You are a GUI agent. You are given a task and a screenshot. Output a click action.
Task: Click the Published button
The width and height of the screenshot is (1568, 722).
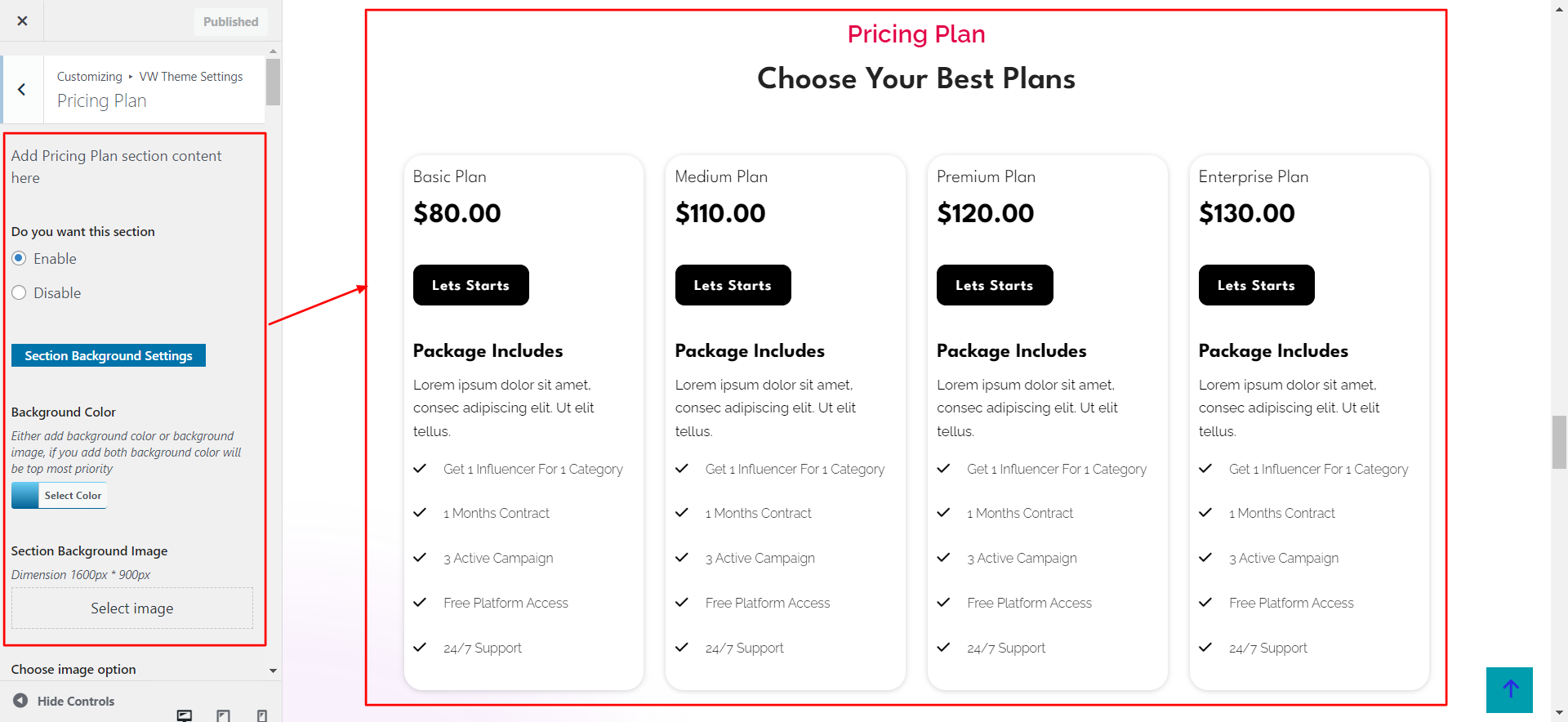(230, 22)
